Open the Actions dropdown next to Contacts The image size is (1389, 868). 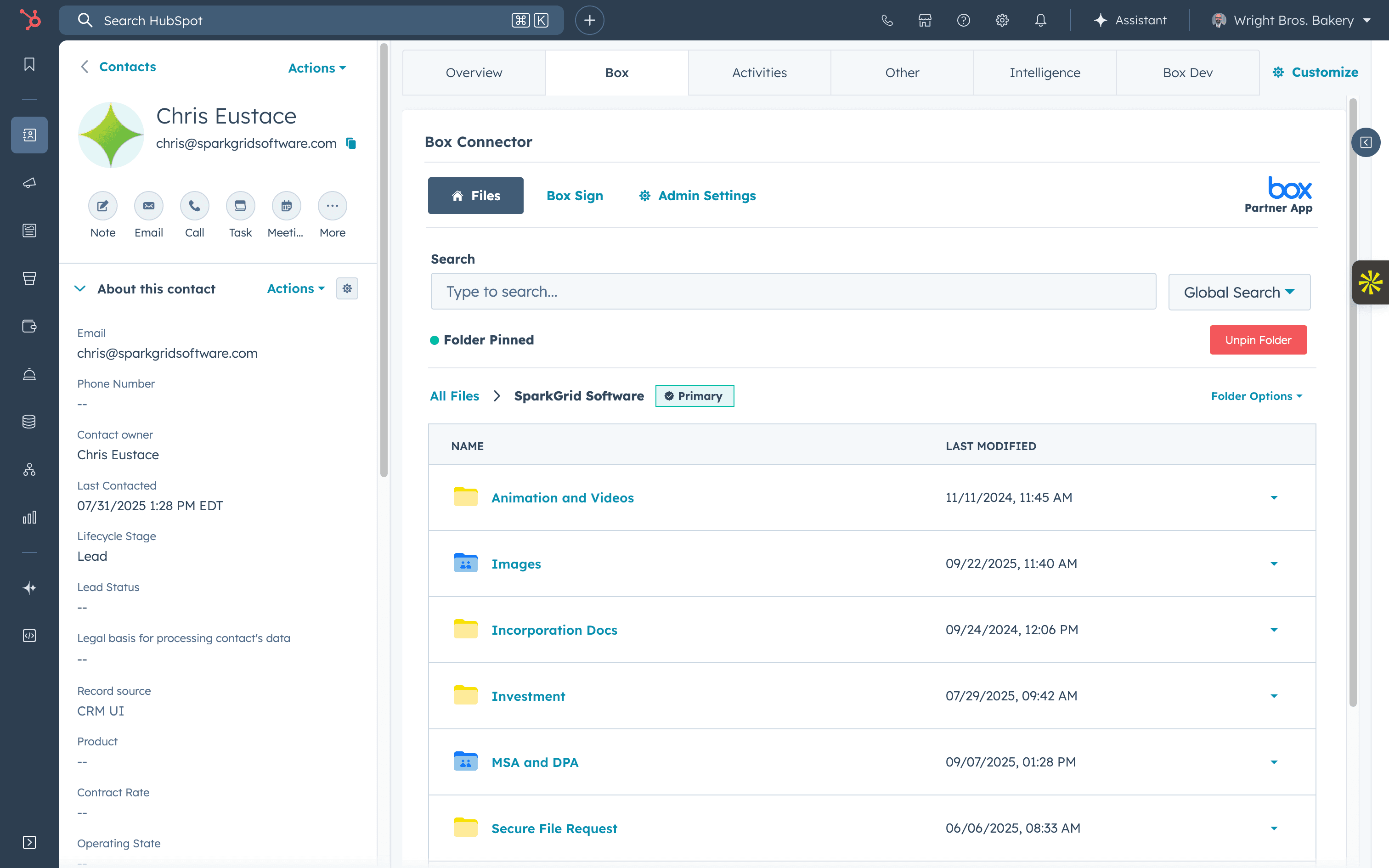click(317, 68)
